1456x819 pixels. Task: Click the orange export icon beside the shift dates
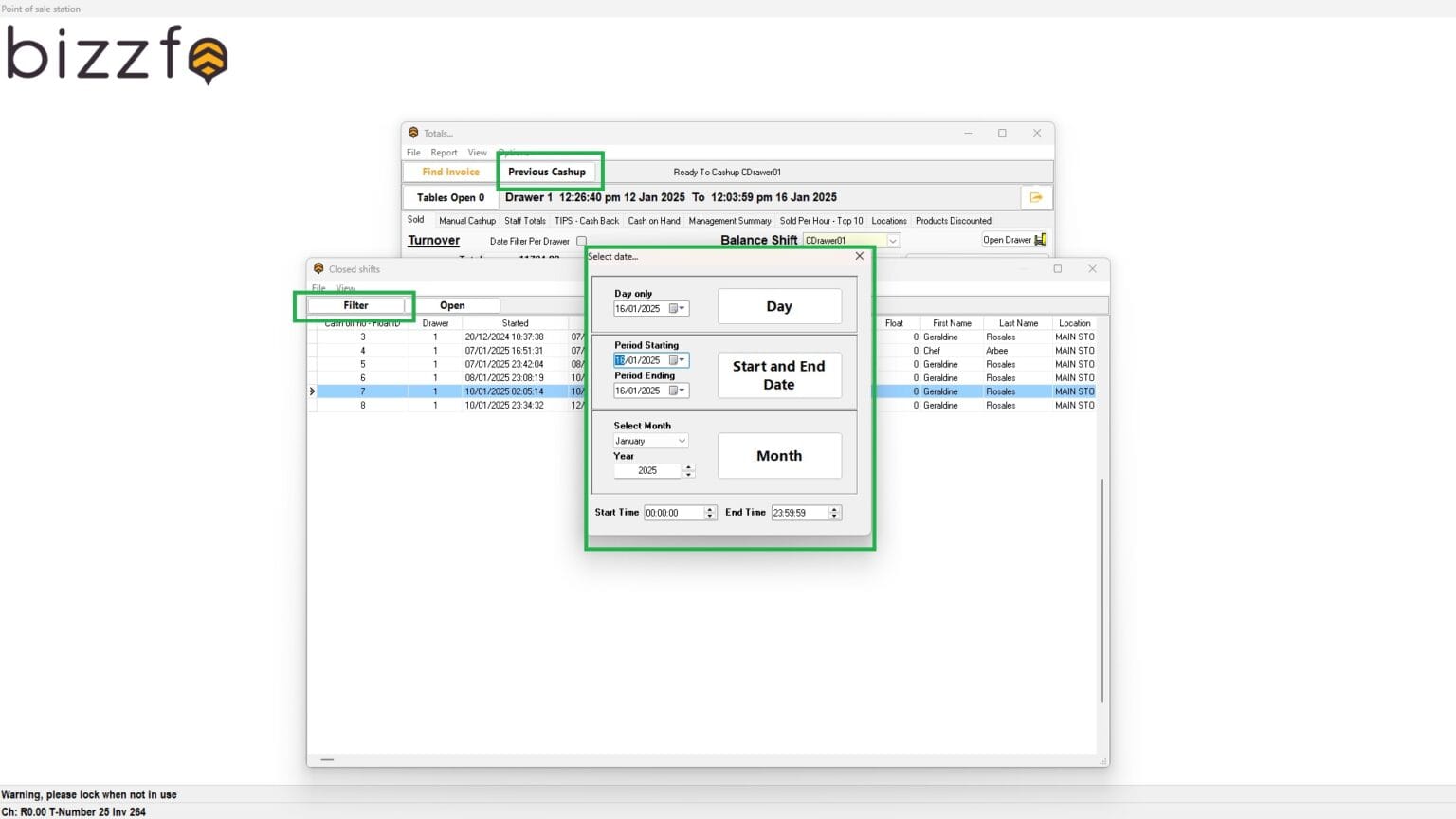(x=1036, y=197)
